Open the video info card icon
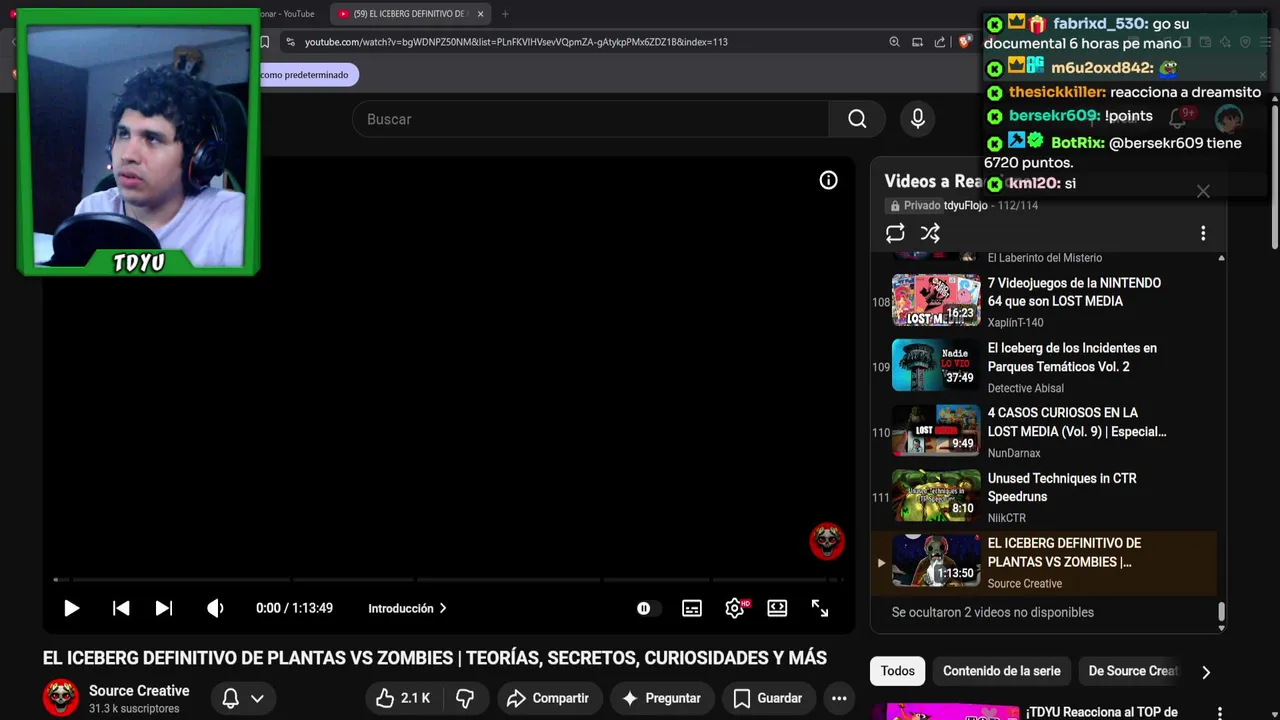1280x720 pixels. (828, 180)
